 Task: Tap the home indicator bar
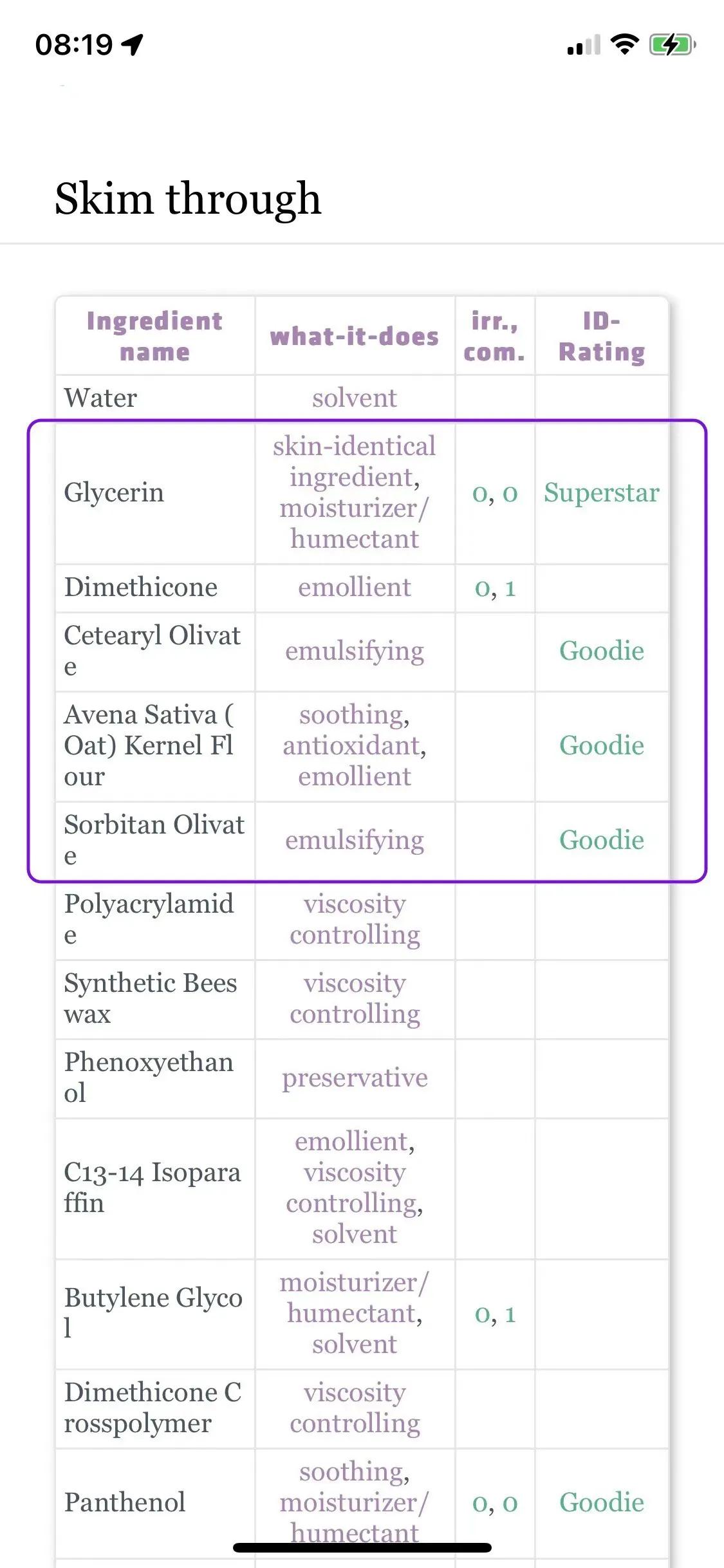(362, 1547)
